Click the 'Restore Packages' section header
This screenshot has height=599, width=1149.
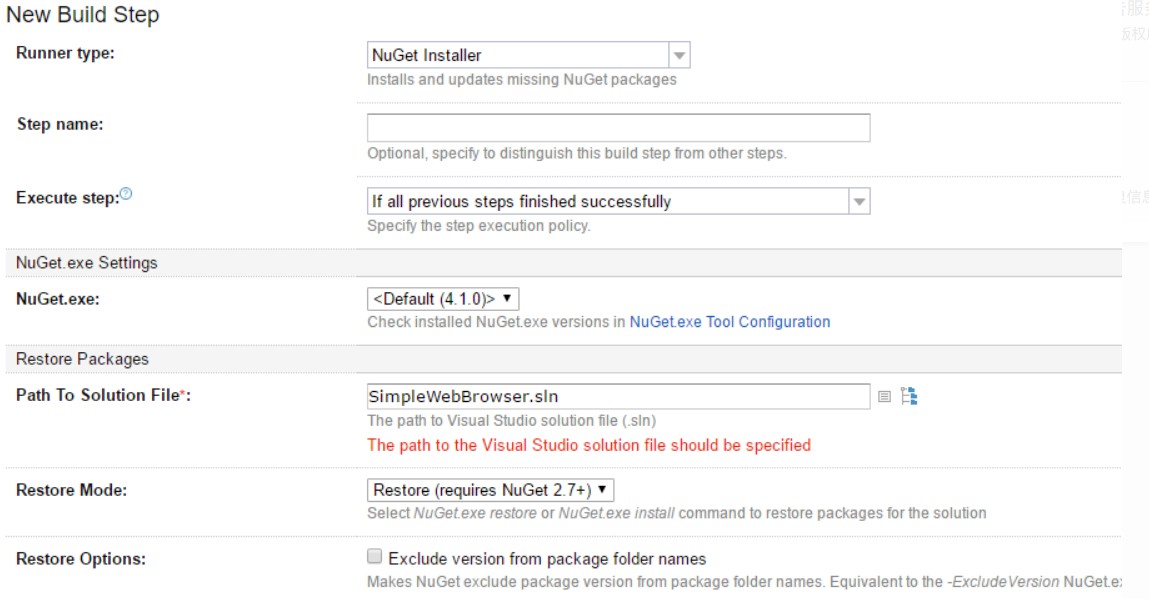point(82,359)
